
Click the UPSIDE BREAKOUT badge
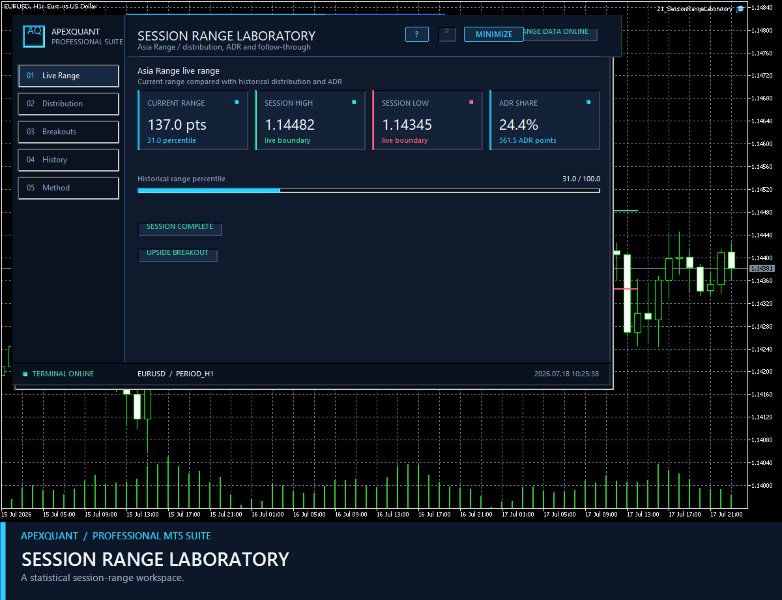click(x=177, y=253)
